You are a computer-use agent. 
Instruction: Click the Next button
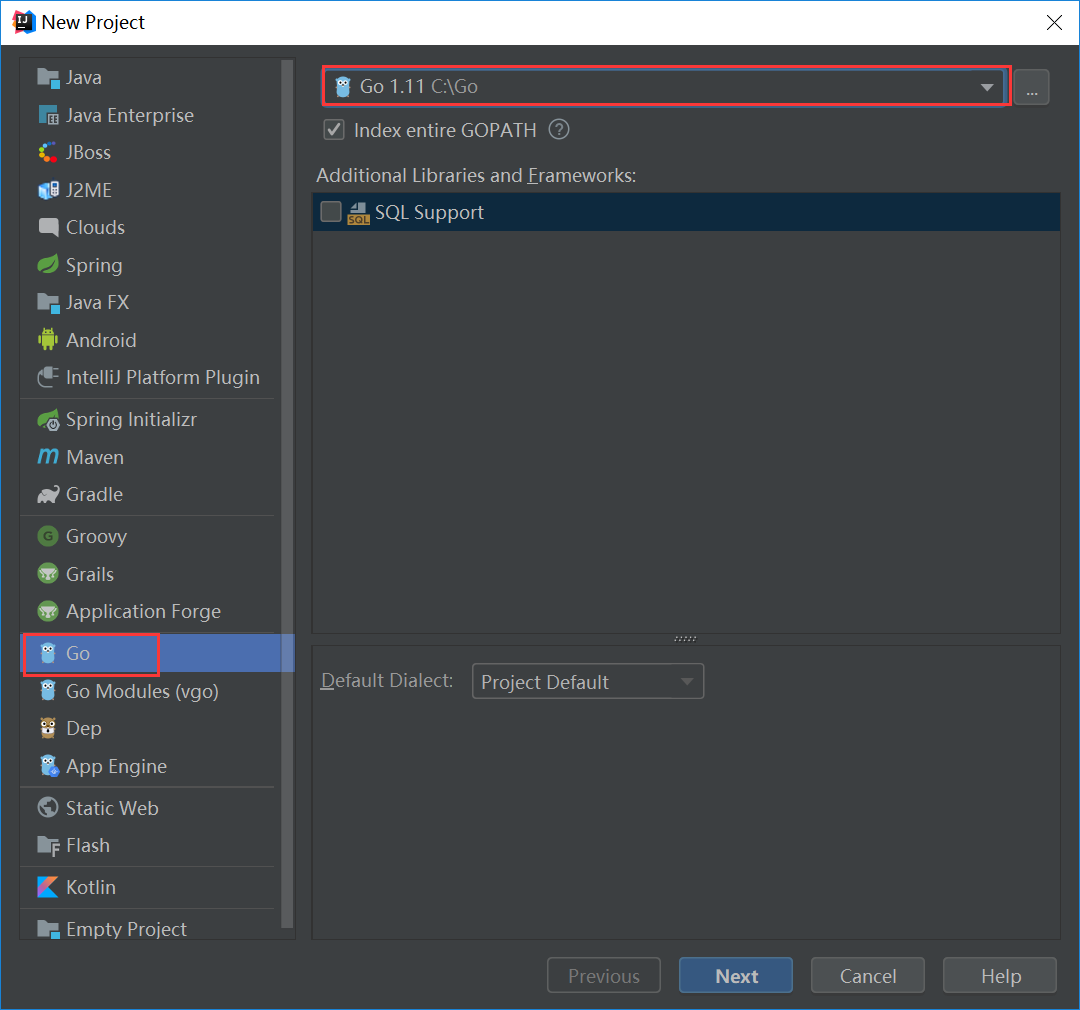click(736, 975)
